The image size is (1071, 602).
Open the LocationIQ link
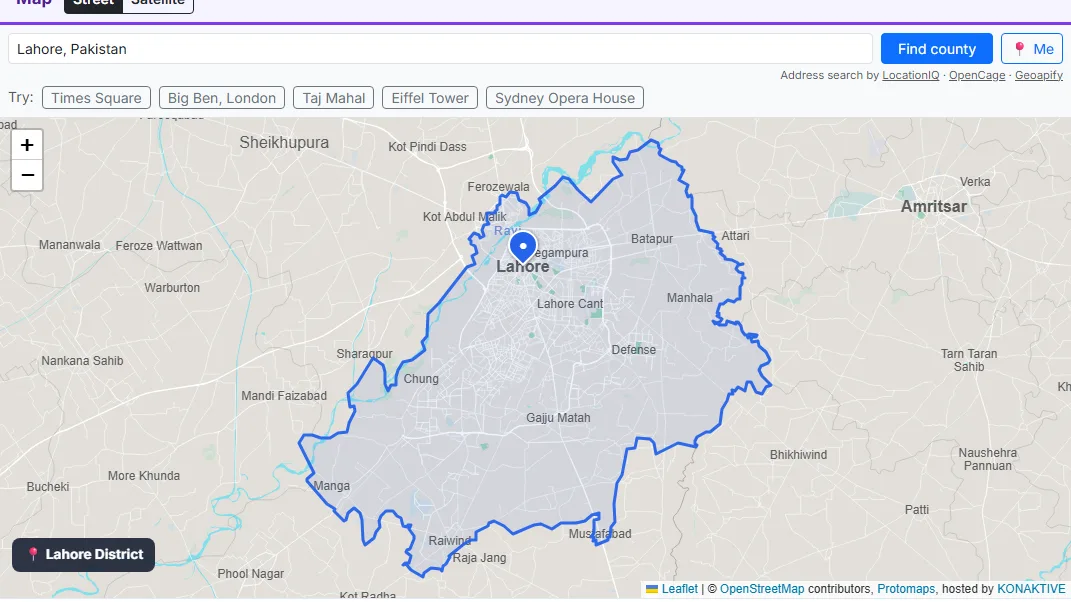[x=910, y=75]
